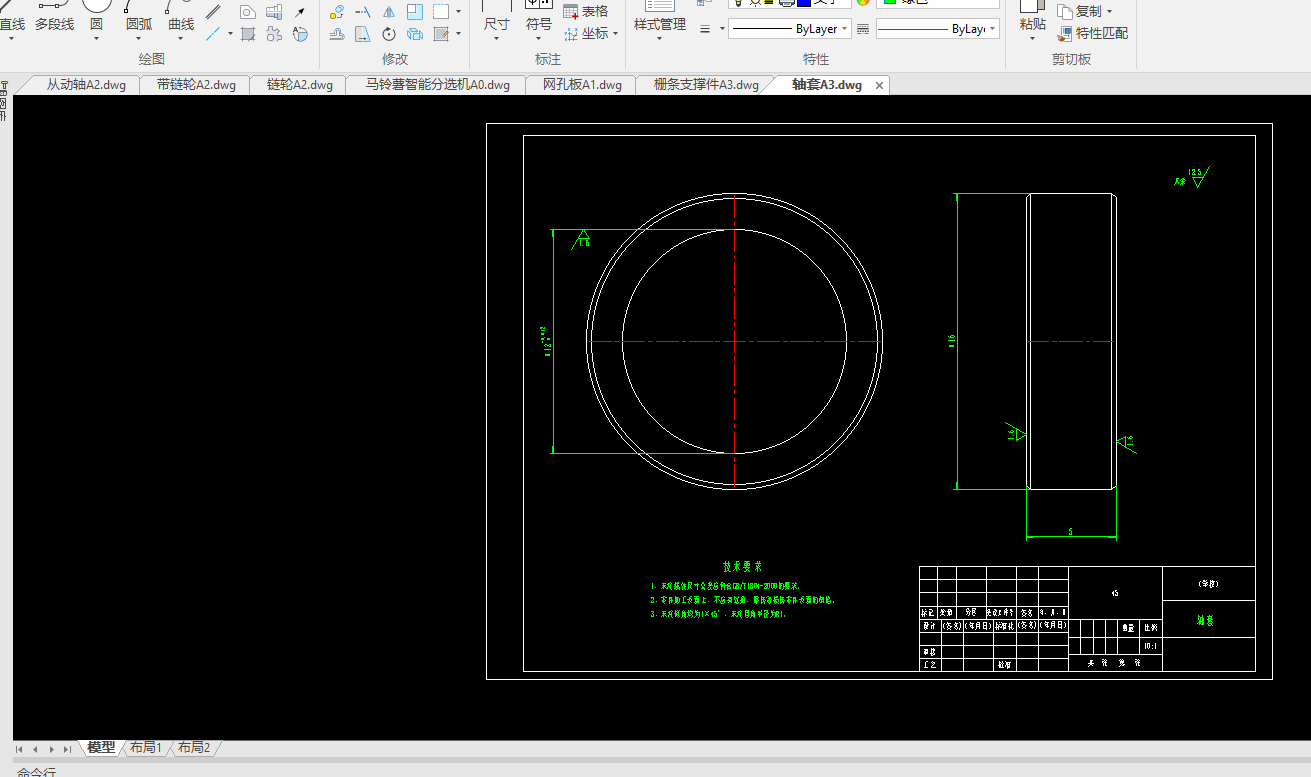
Task: Close the 轴套A3.dwg document tab
Action: (880, 86)
